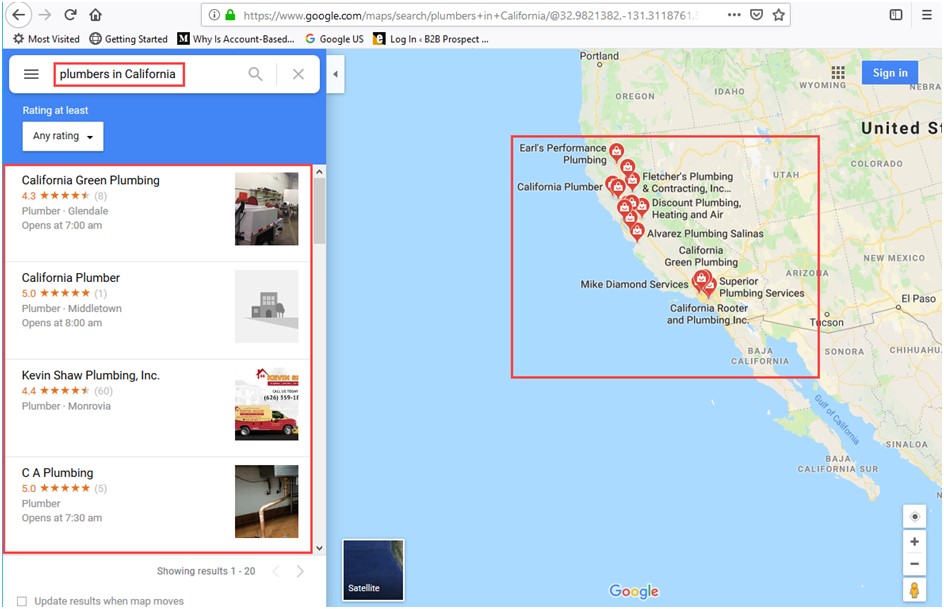Viewport: 944px width, 609px height.
Task: Open Why Is Account-Based bookmark
Action: click(236, 39)
